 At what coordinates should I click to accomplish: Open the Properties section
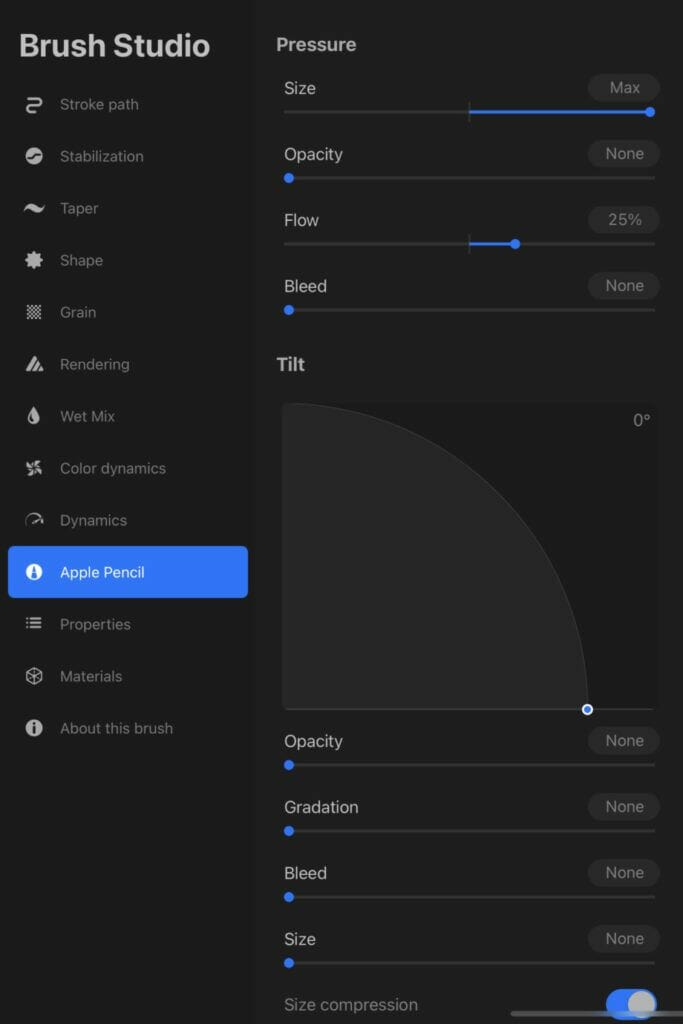pyautogui.click(x=128, y=624)
